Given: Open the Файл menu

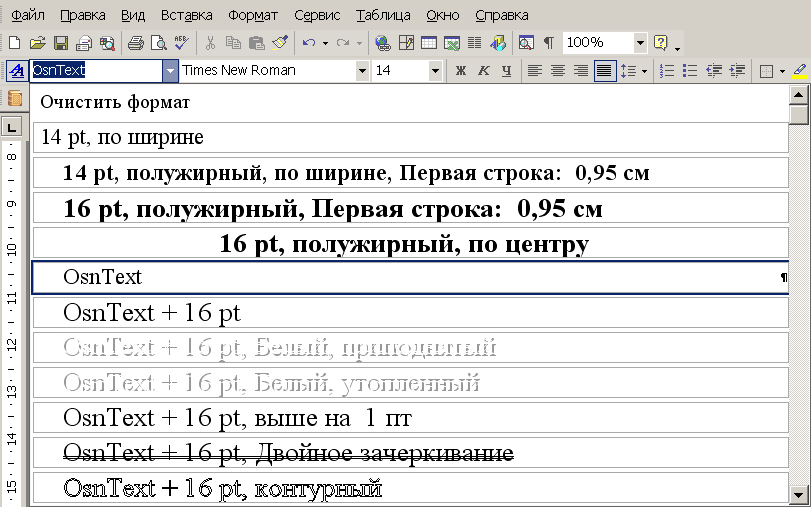Looking at the screenshot, I should pos(28,16).
